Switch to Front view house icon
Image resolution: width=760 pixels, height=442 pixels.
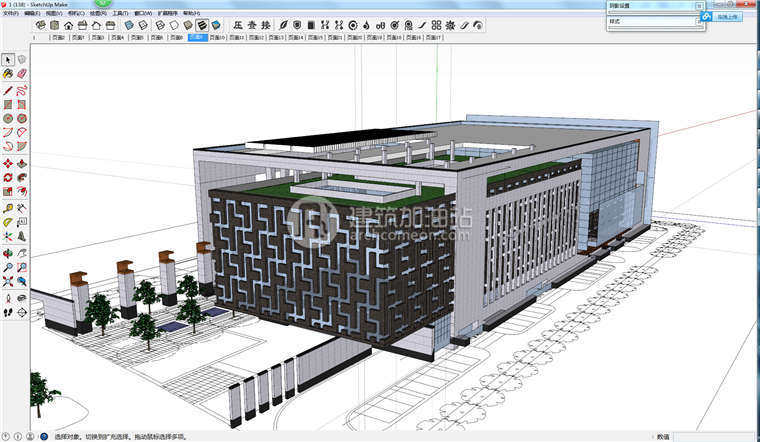[69, 25]
